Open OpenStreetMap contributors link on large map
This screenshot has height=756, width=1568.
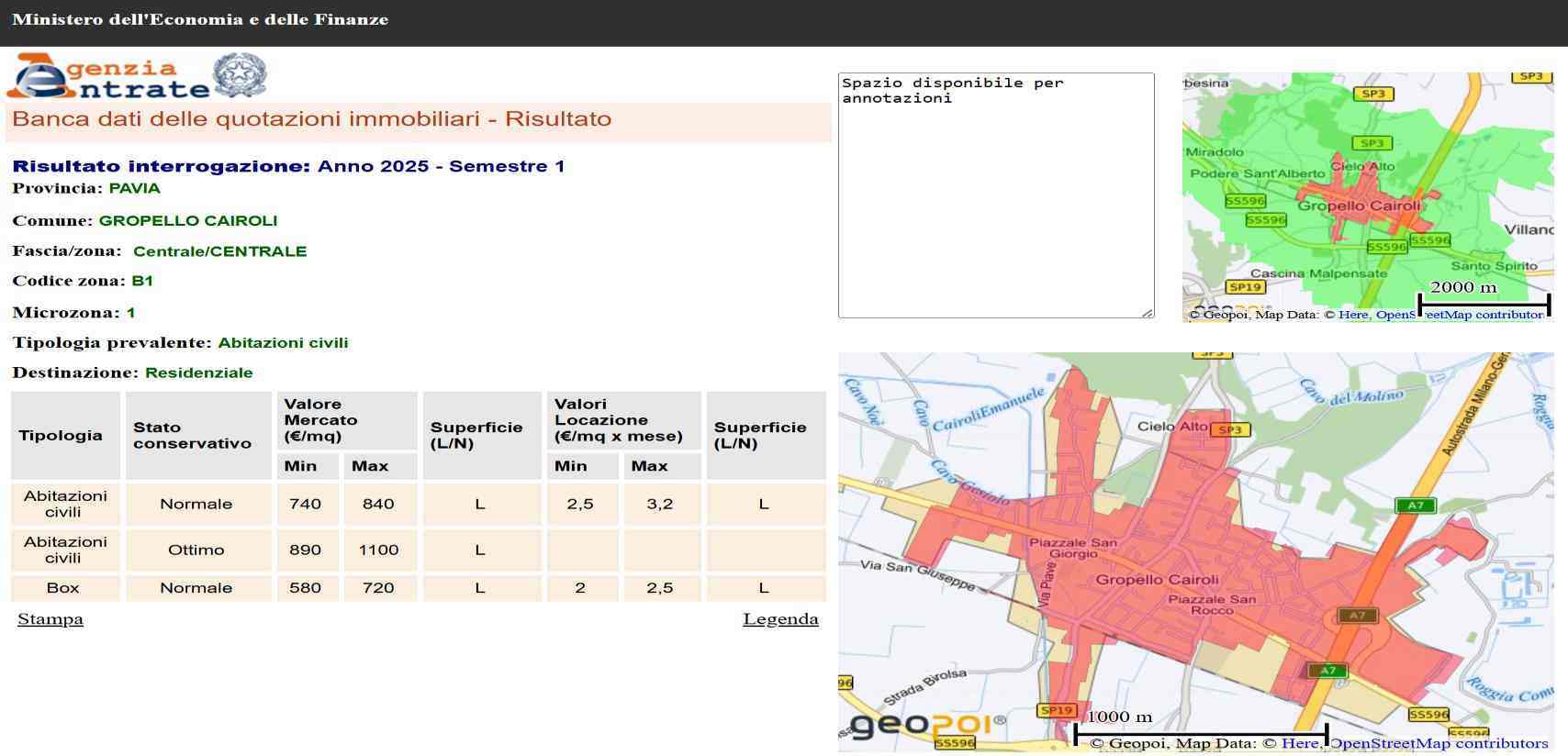1439,743
